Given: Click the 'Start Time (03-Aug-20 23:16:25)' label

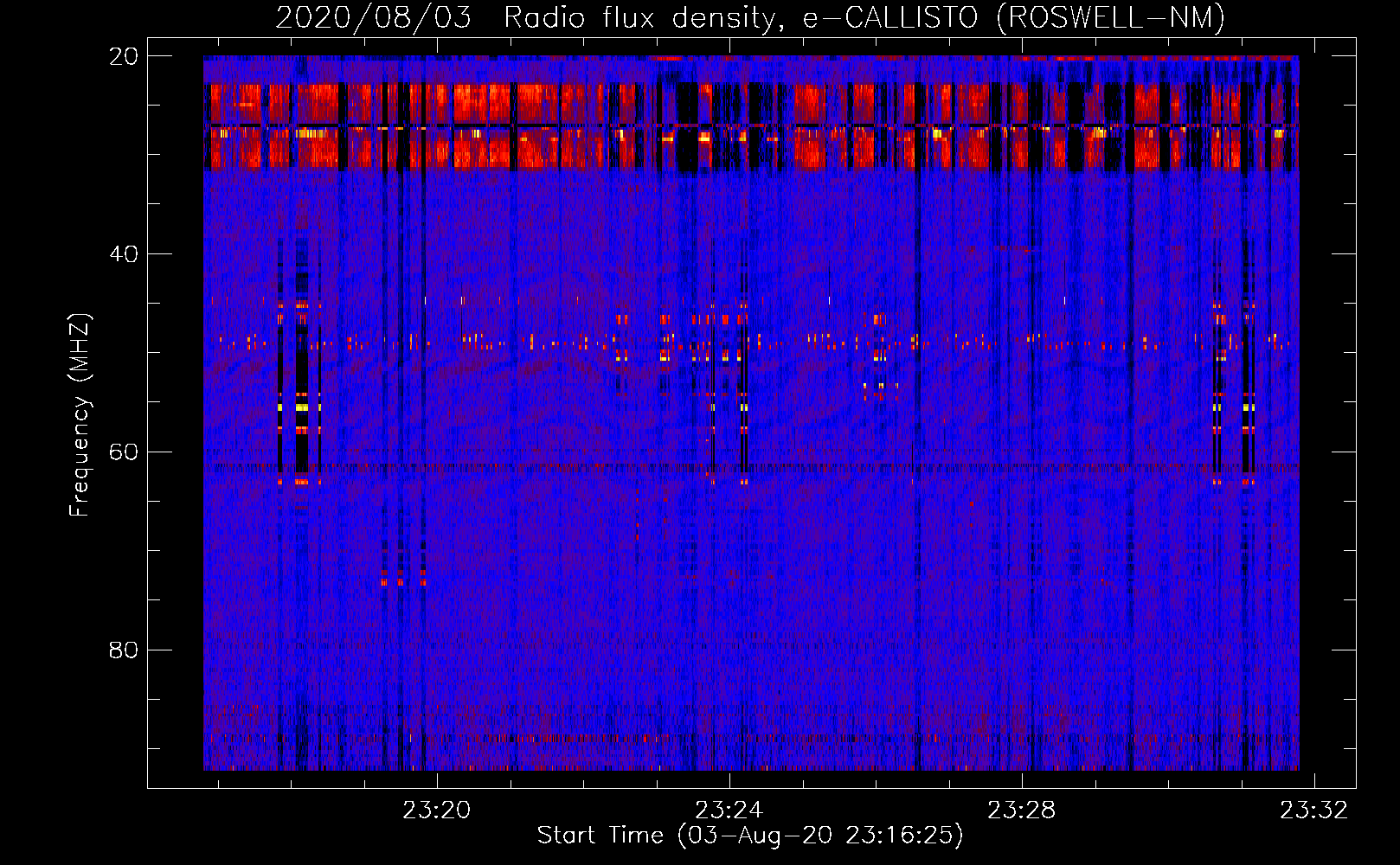Looking at the screenshot, I should click(x=749, y=836).
